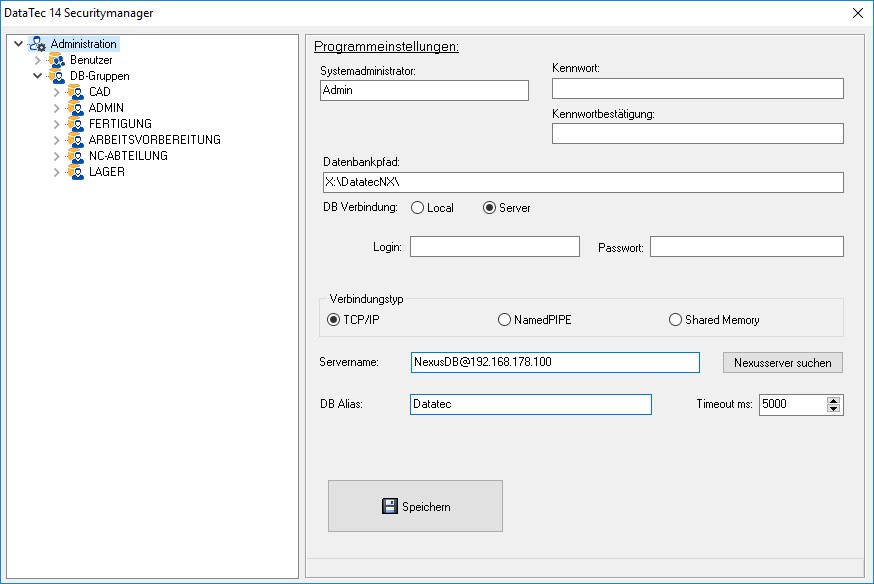Click the Systemadministrator field
The width and height of the screenshot is (874, 584).
[424, 90]
